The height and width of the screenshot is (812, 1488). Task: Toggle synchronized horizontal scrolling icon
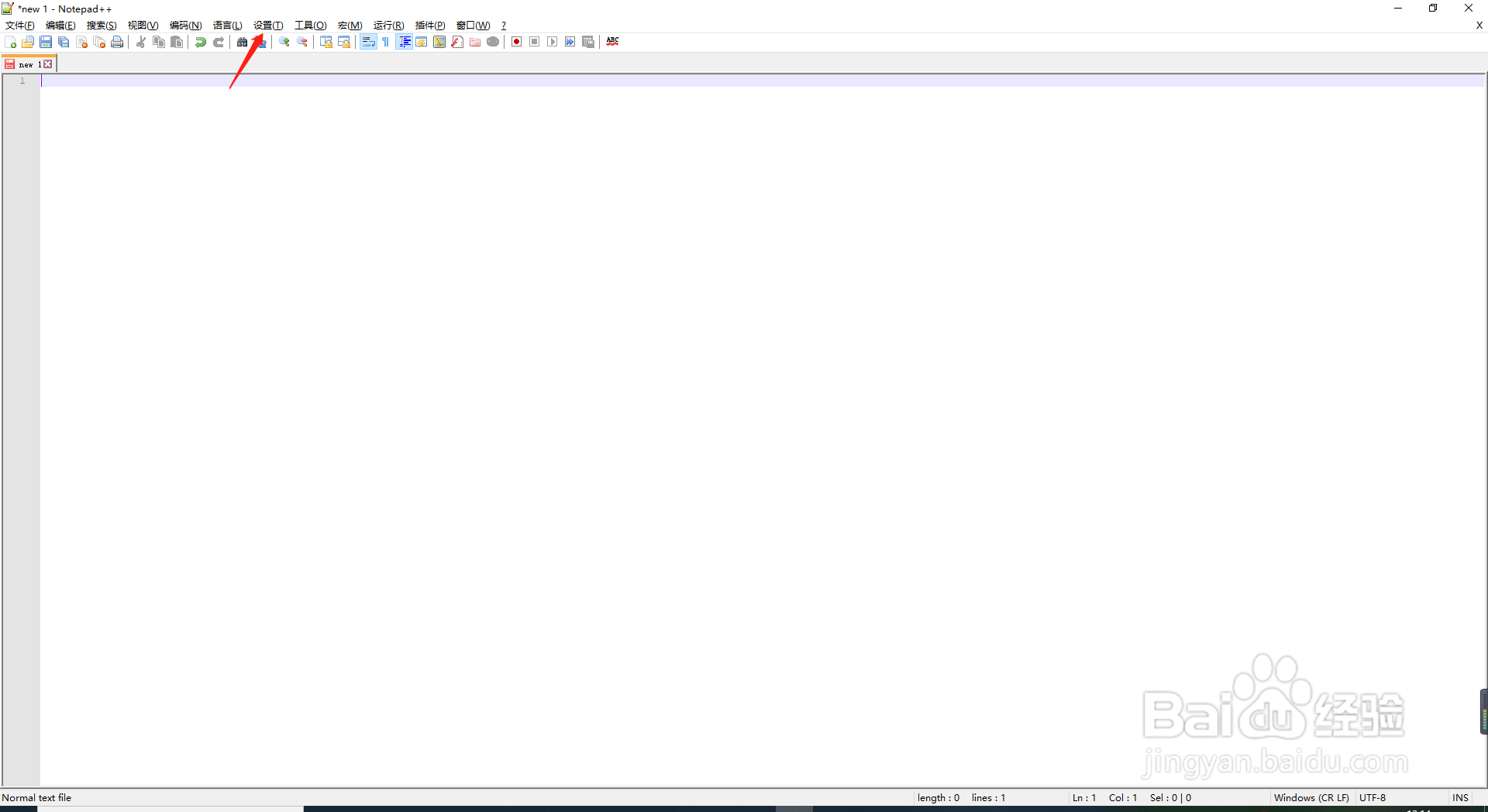click(x=344, y=42)
